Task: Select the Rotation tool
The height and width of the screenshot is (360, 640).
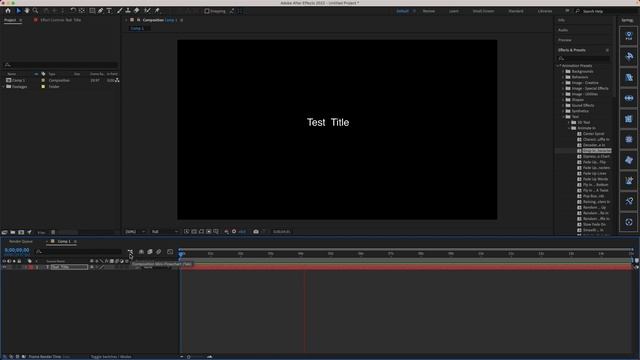Action: [73, 11]
